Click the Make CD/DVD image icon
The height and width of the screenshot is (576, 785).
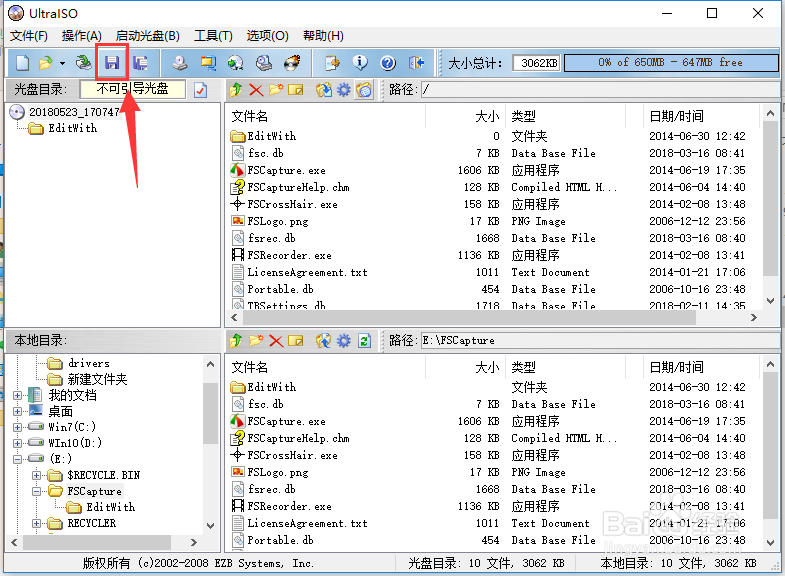(180, 63)
